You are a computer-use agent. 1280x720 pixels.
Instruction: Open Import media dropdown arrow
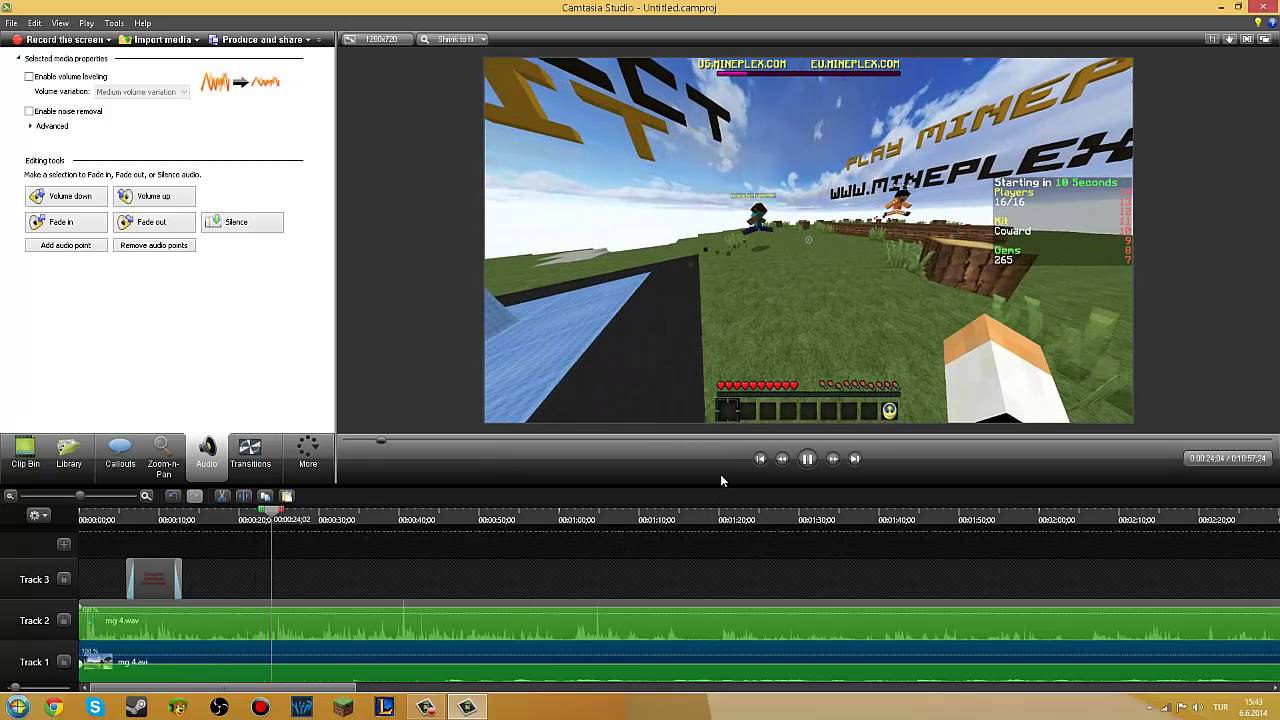(x=197, y=40)
